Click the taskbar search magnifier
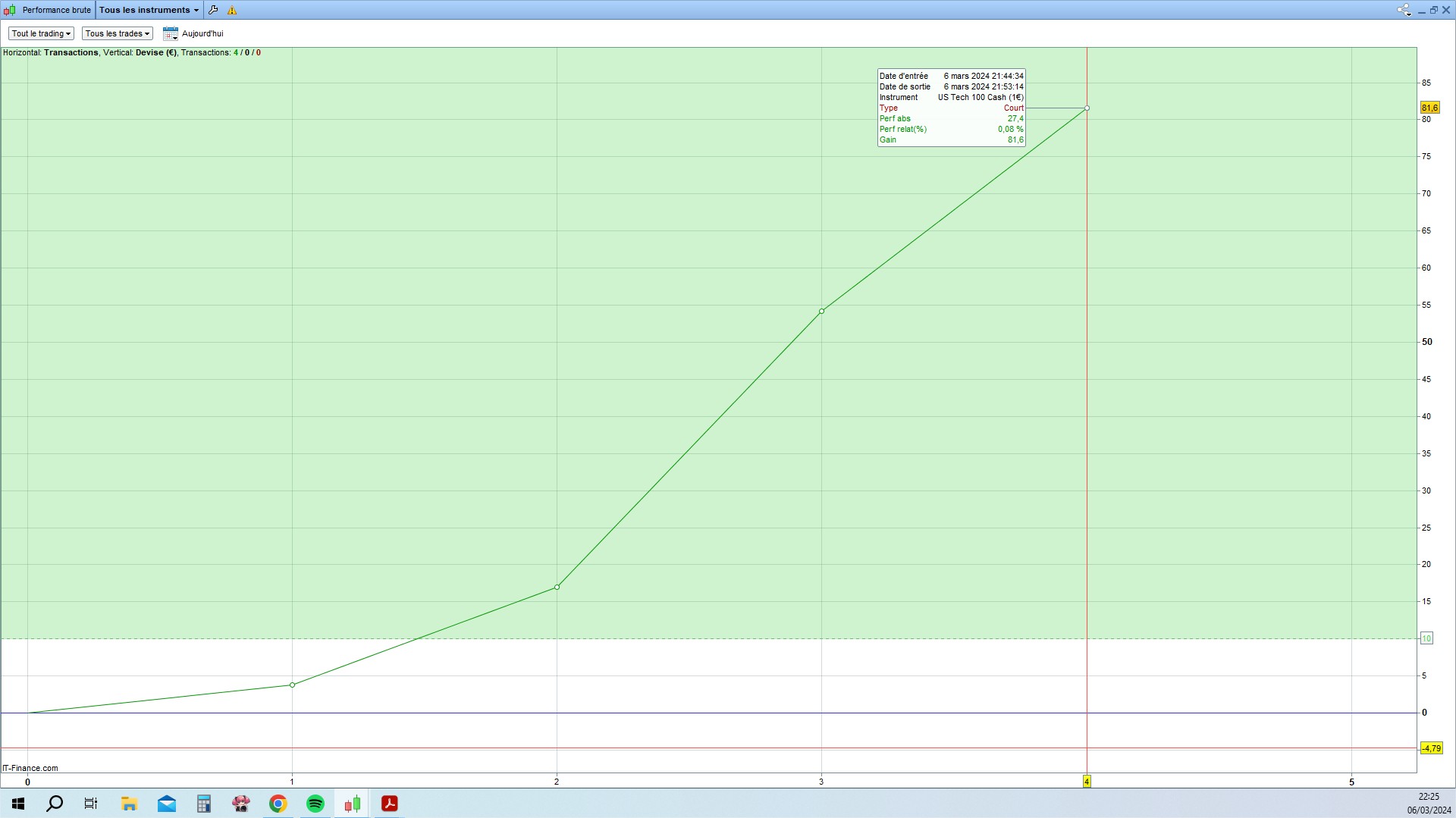The image size is (1456, 818). point(55,804)
